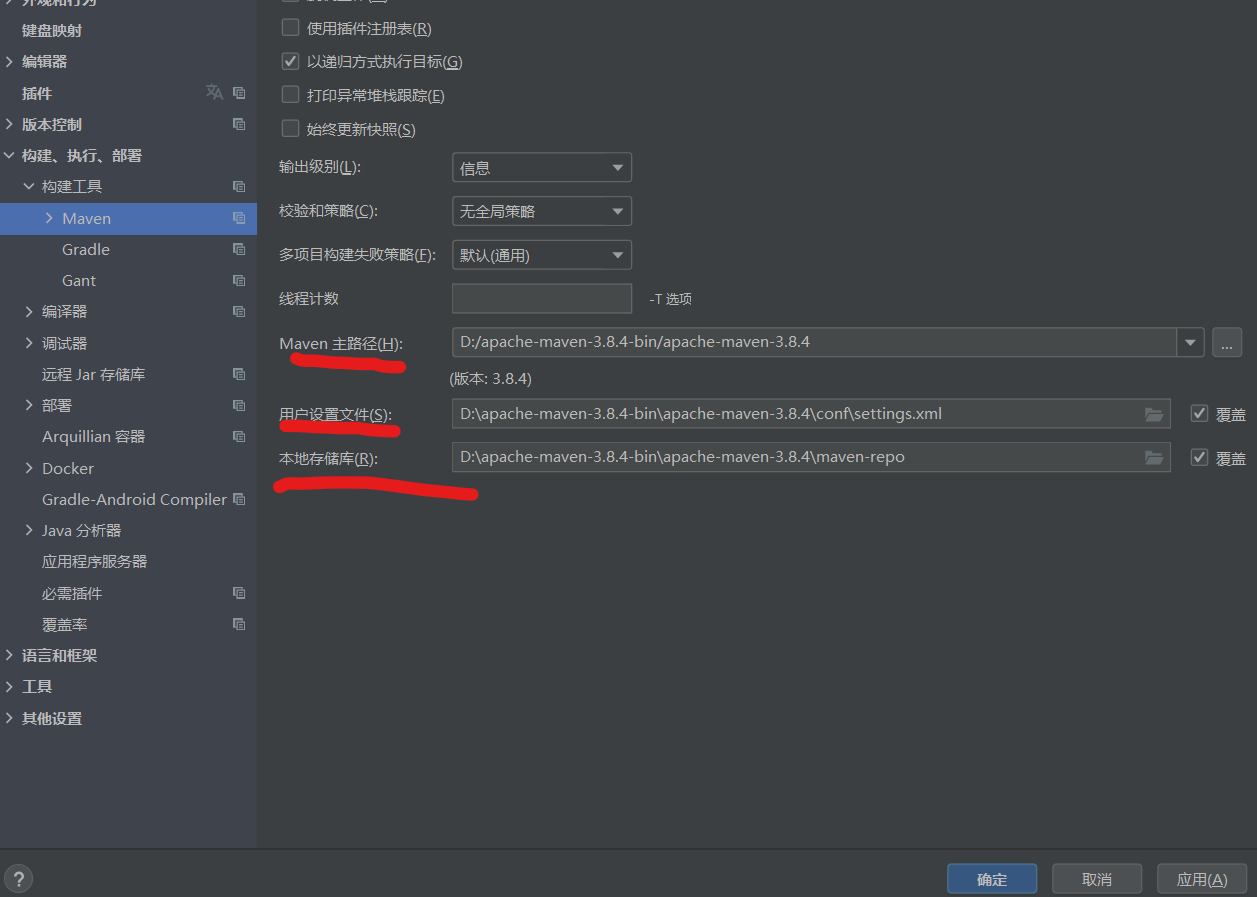Click project-level icon beside 插件 row
The width and height of the screenshot is (1257, 897).
pyautogui.click(x=239, y=93)
